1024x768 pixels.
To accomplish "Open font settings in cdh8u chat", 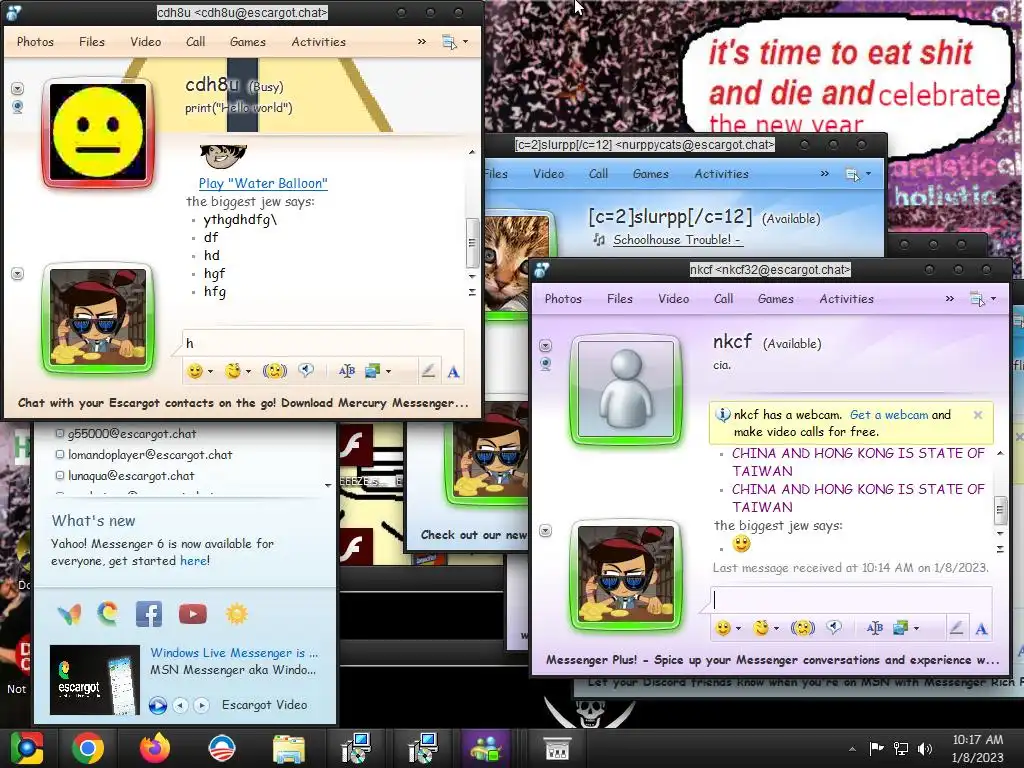I will tap(347, 371).
